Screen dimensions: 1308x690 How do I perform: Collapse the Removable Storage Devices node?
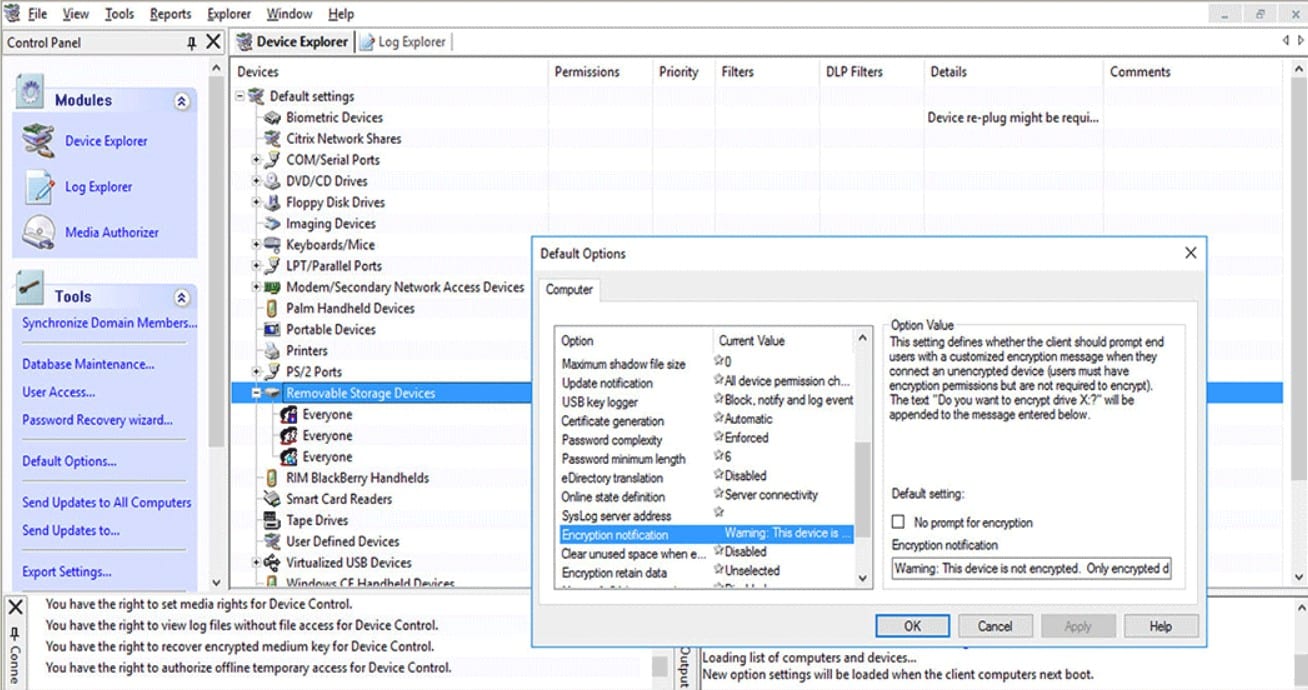pyautogui.click(x=256, y=393)
